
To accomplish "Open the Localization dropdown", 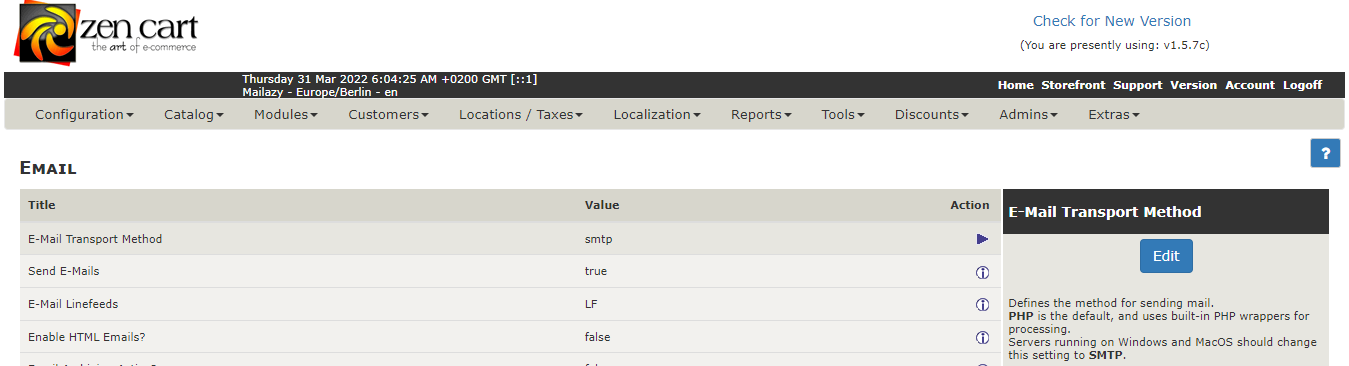I will coord(657,115).
